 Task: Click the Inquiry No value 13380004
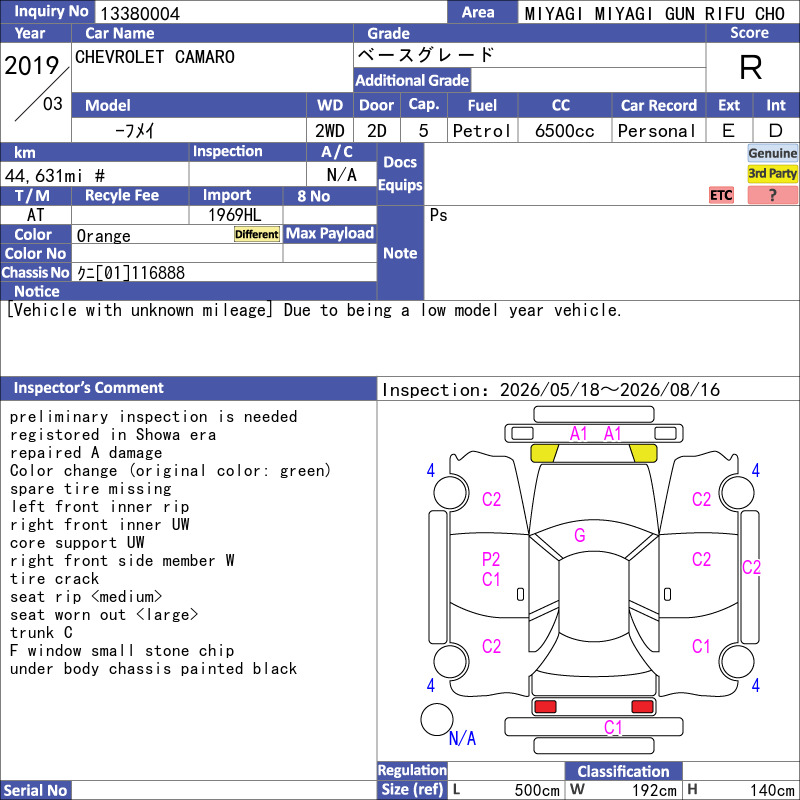(x=140, y=13)
